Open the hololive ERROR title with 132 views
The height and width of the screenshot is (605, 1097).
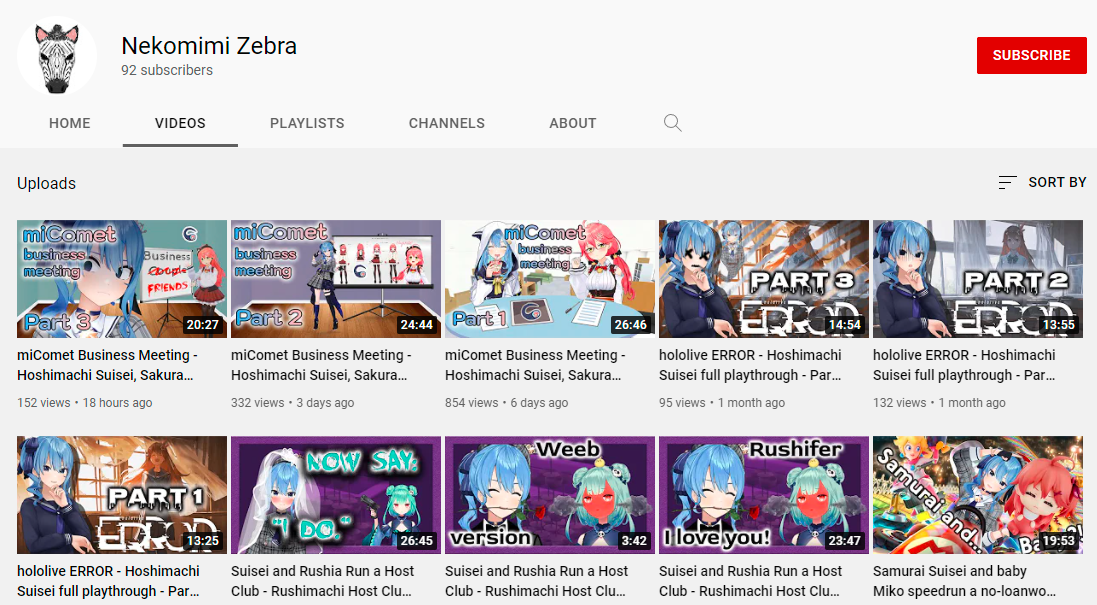click(965, 365)
